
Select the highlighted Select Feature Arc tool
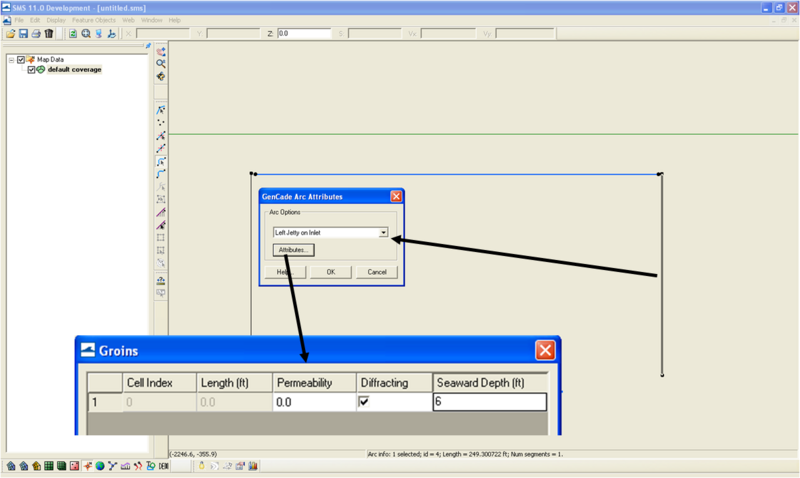(x=161, y=162)
